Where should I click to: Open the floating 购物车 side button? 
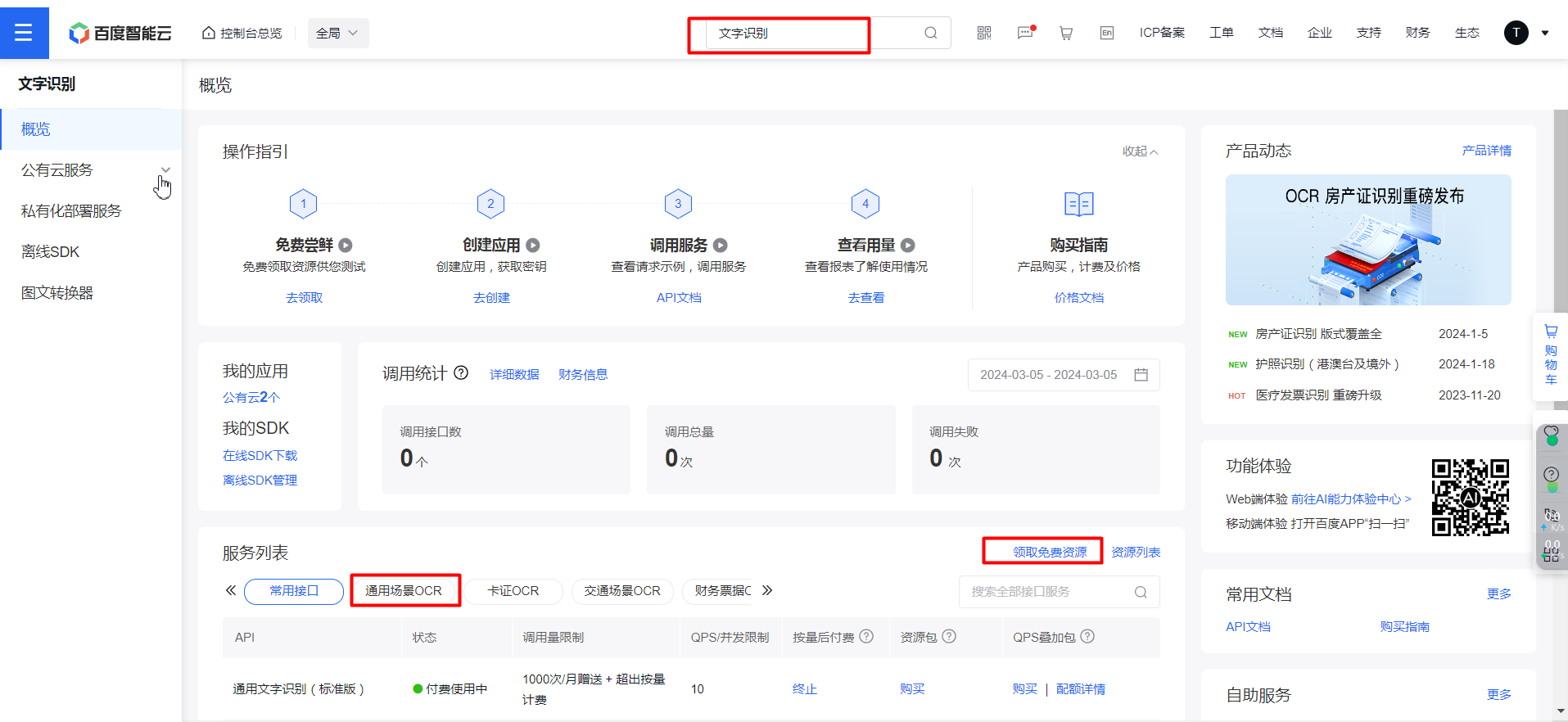coord(1551,355)
